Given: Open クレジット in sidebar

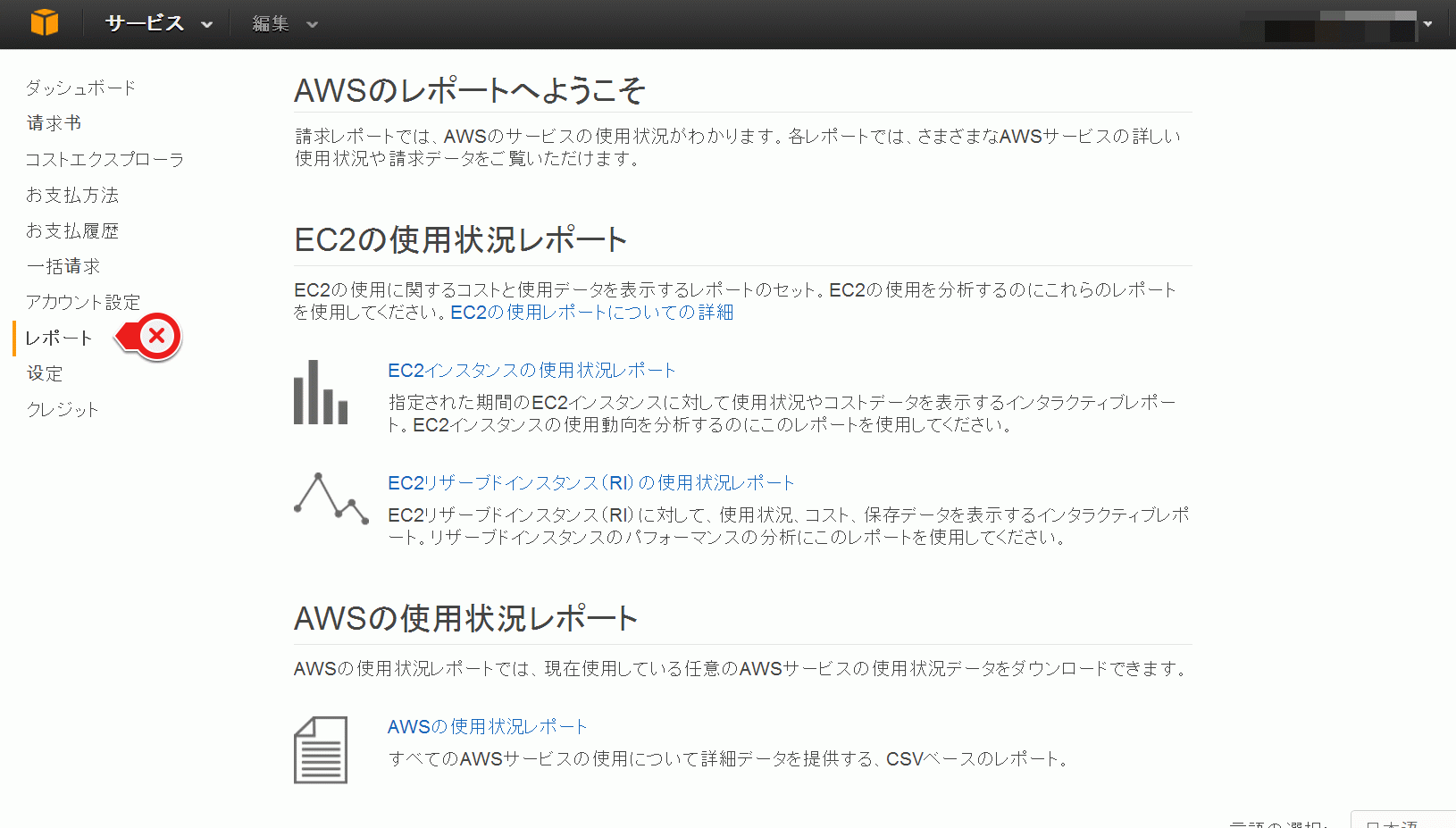Looking at the screenshot, I should 63,409.
